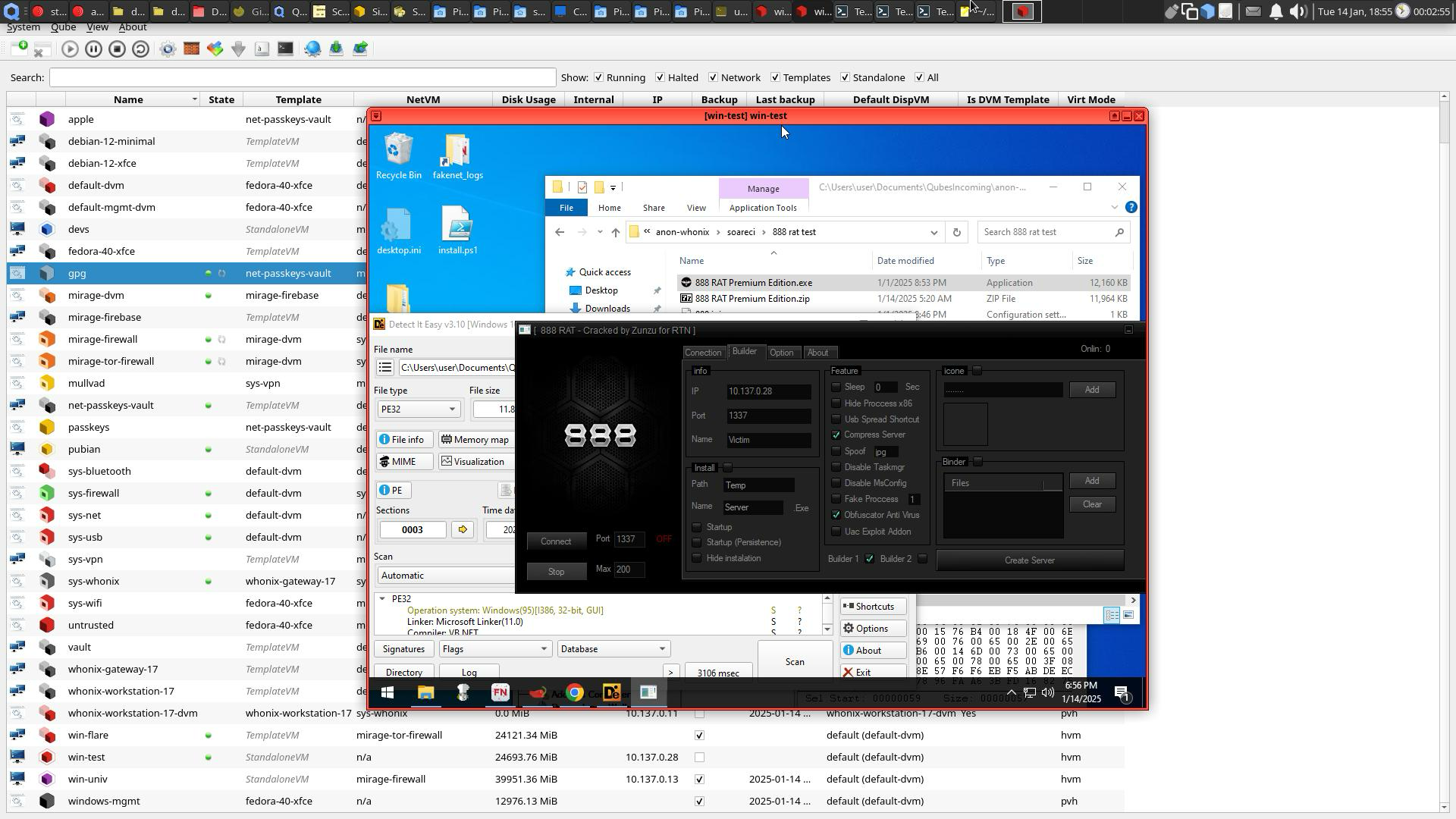
Task: Click the create new qube toolbar icon
Action: tap(20, 49)
